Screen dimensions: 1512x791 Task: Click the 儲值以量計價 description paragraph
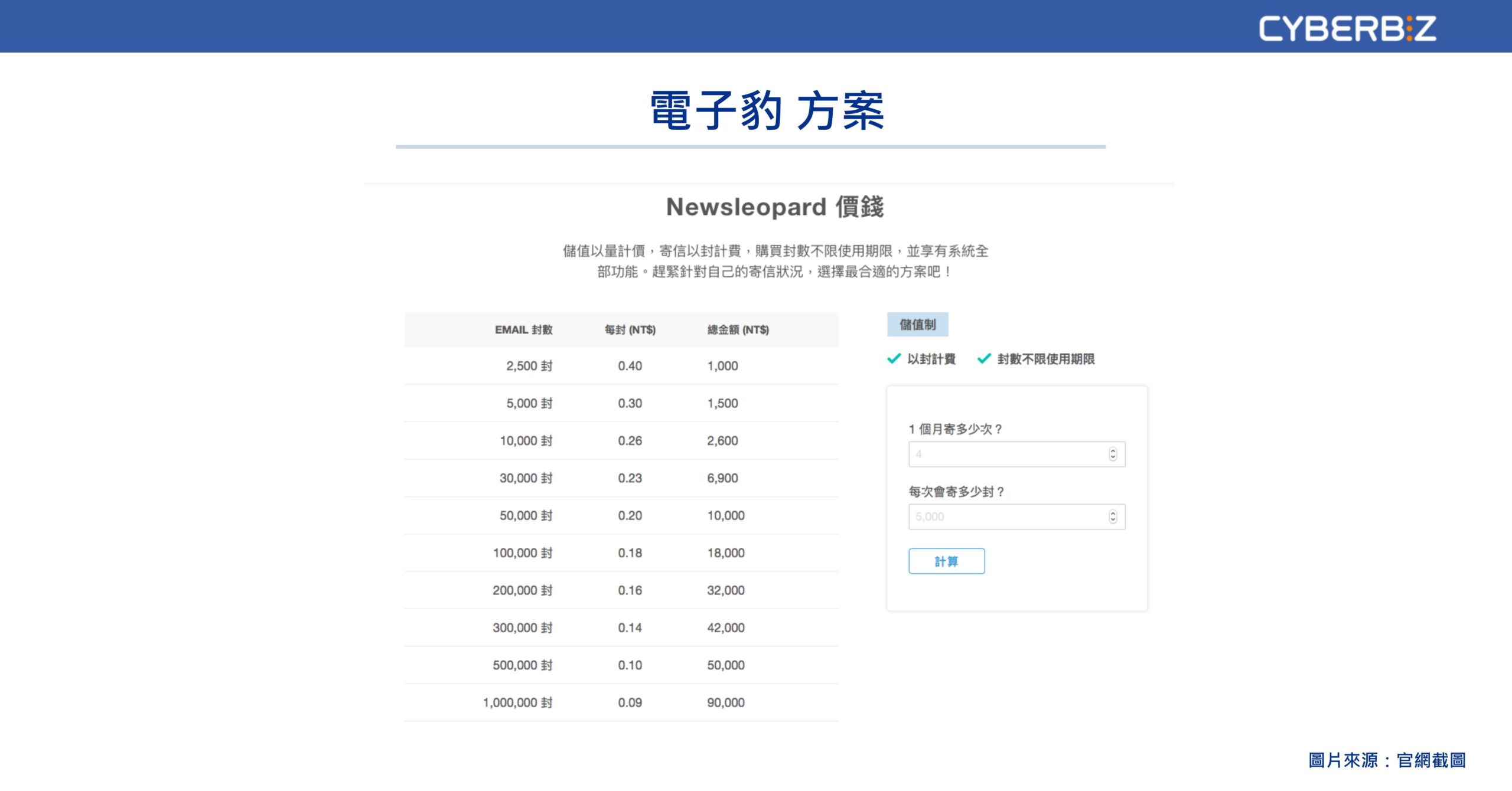point(775,261)
